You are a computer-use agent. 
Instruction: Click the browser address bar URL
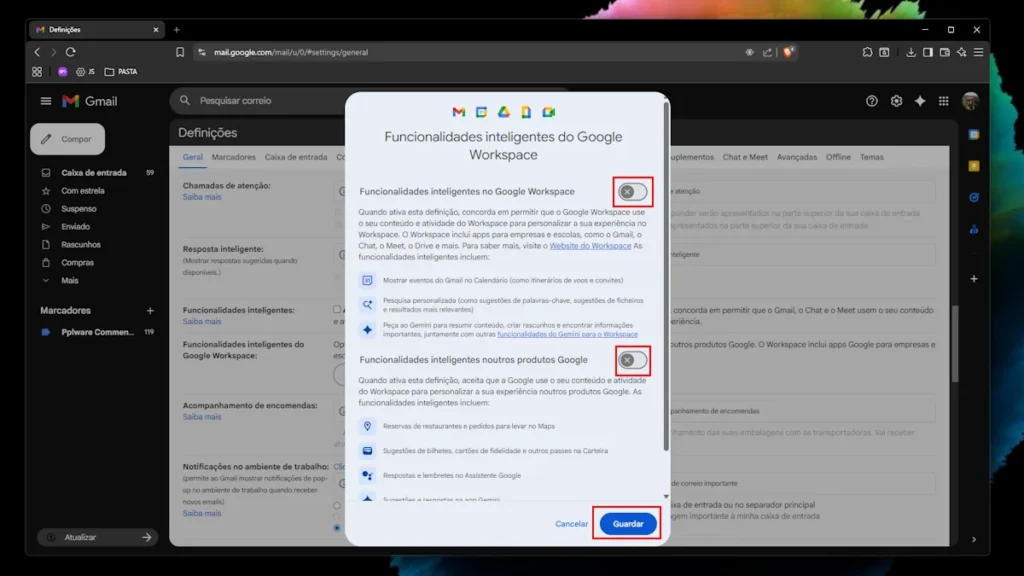(291, 52)
